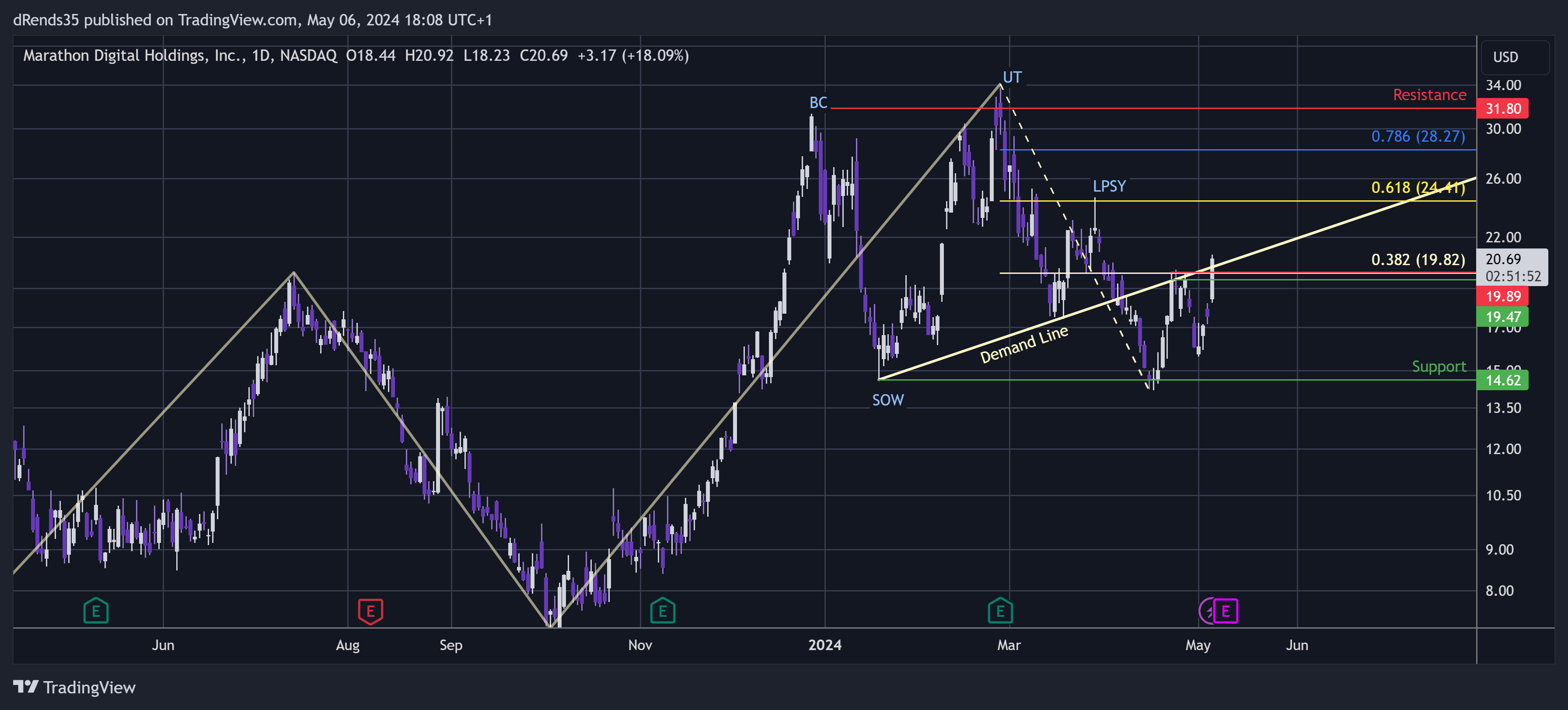Click the May label on time axis

[1197, 645]
